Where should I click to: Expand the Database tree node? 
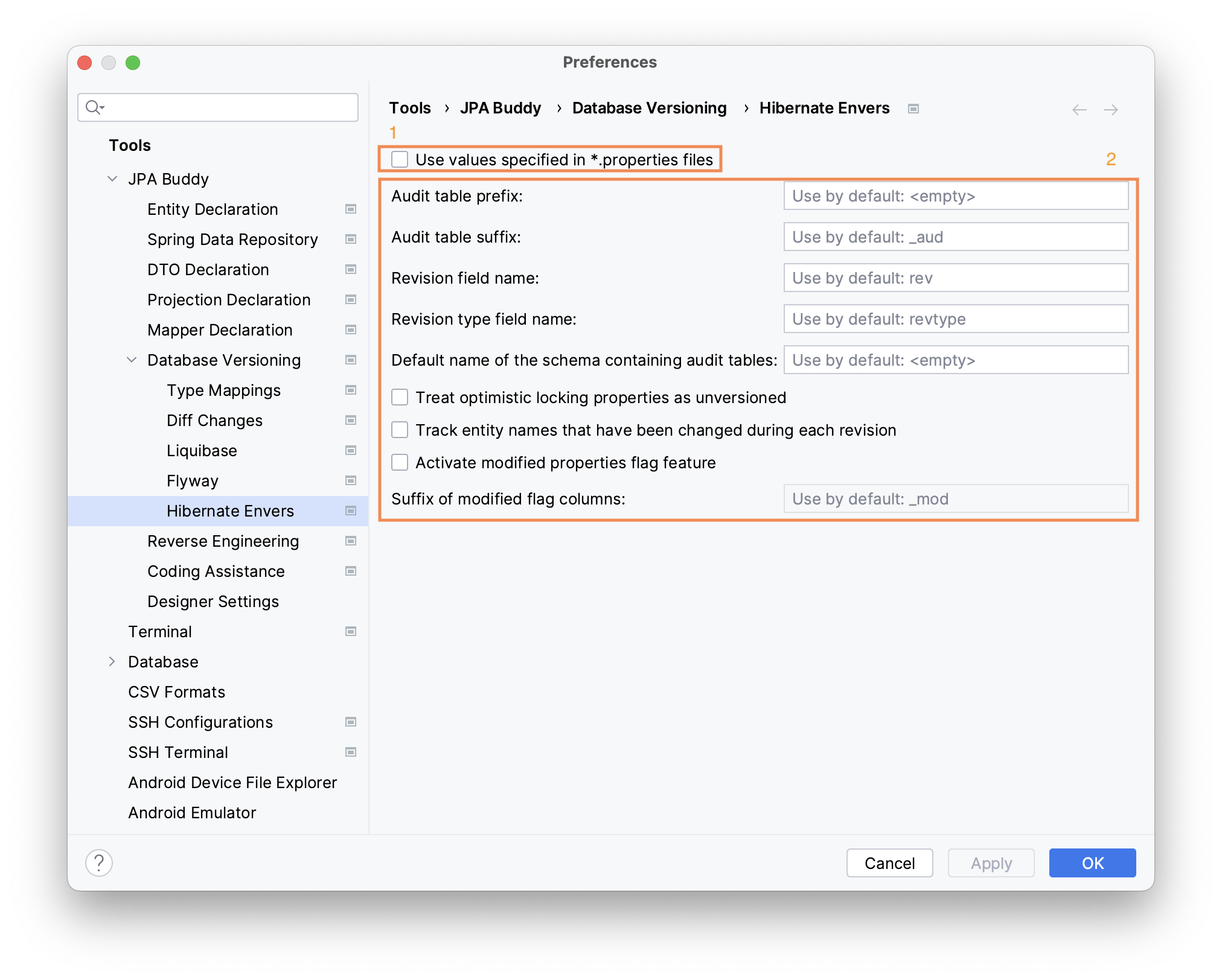112,661
